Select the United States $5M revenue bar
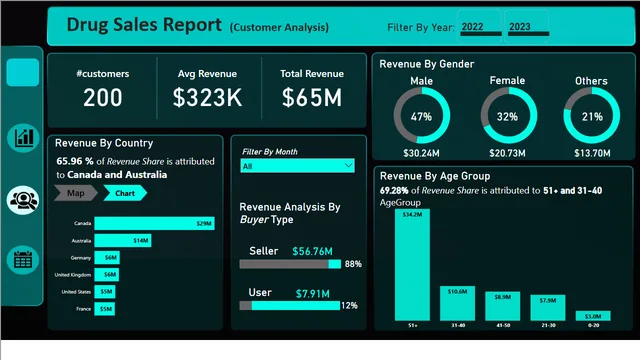640x360 pixels. coord(105,291)
